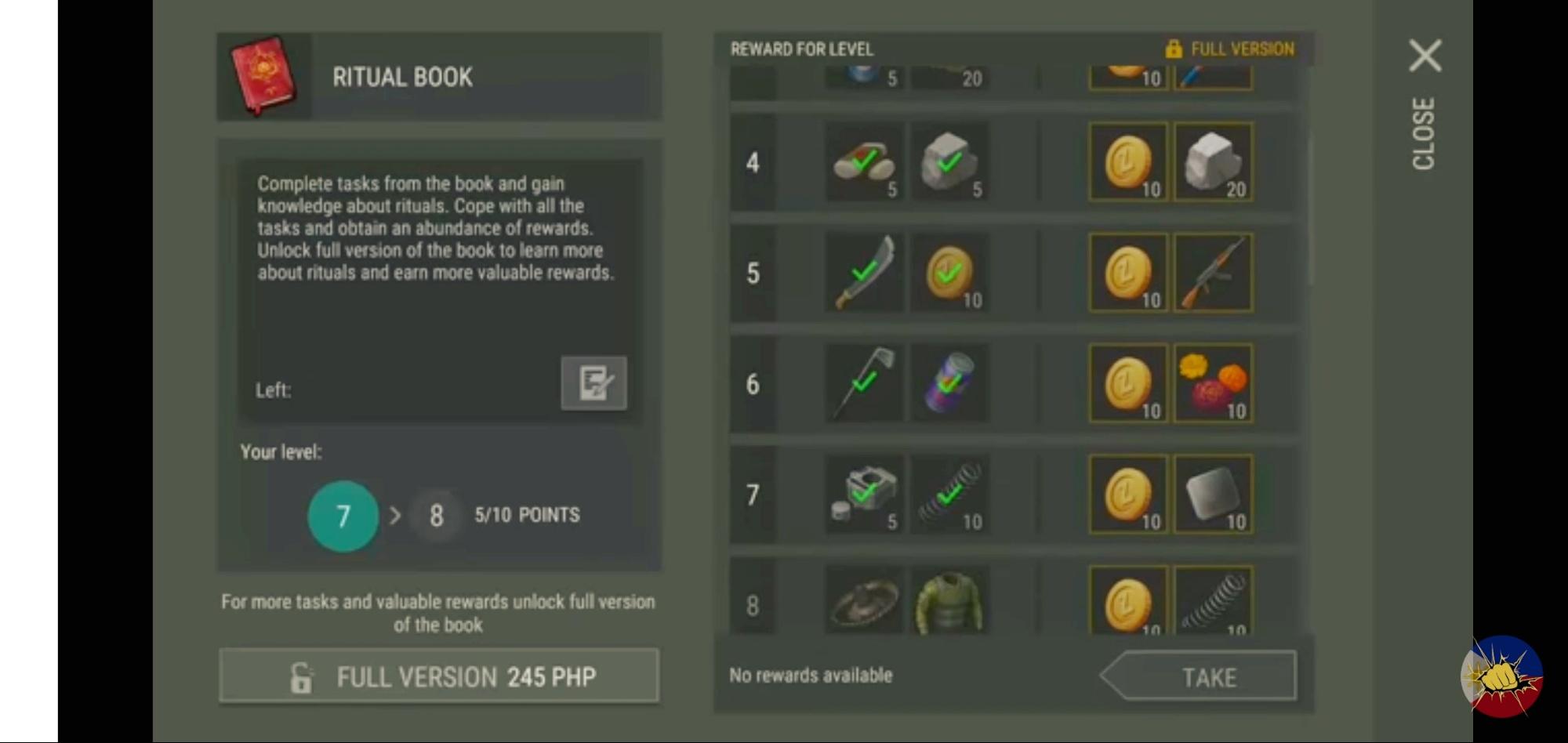Tap the stone reward with 20 at level 4
Screen dimensions: 1568x743
click(x=1213, y=162)
